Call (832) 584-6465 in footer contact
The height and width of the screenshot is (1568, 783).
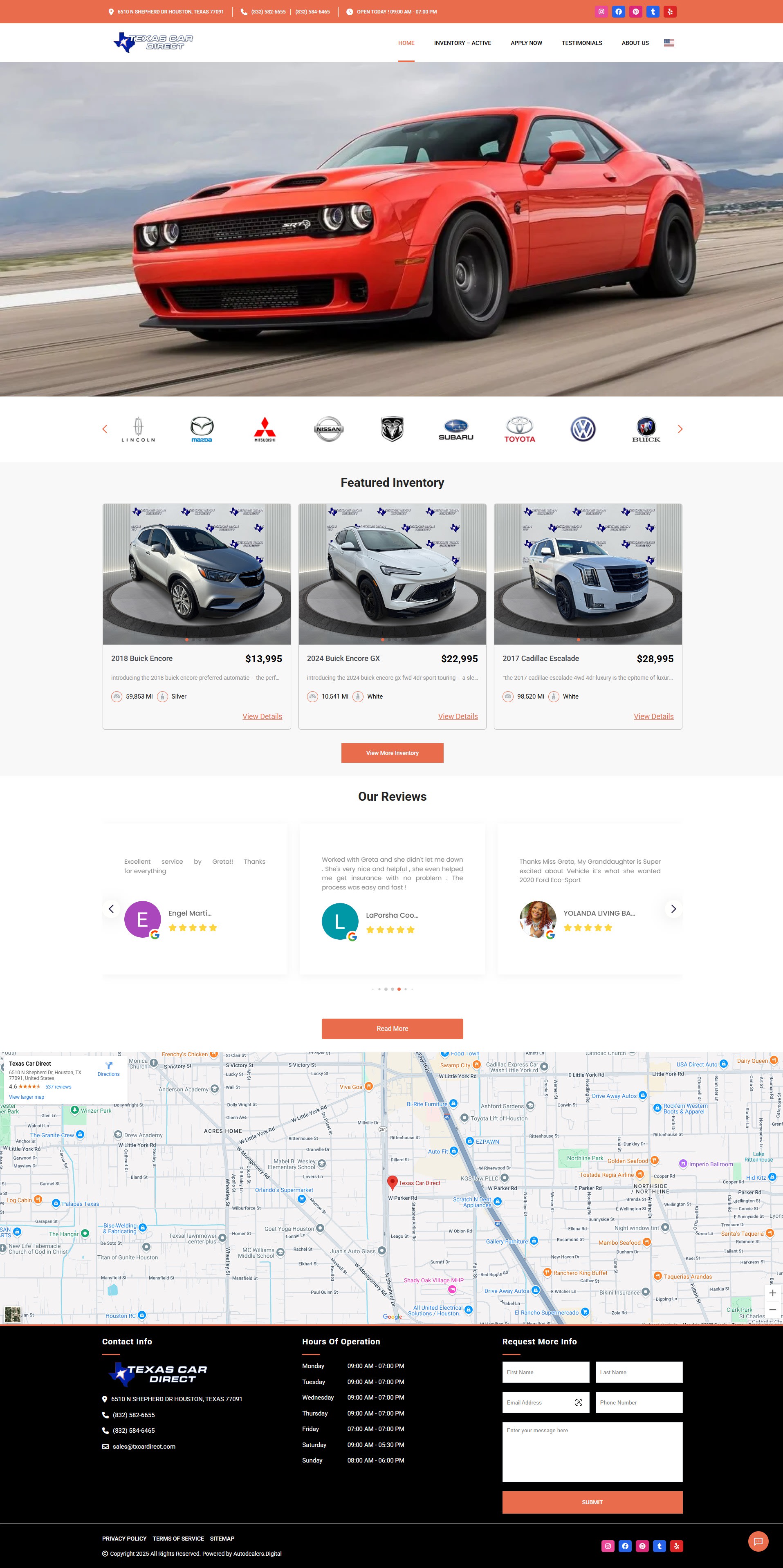(133, 1431)
